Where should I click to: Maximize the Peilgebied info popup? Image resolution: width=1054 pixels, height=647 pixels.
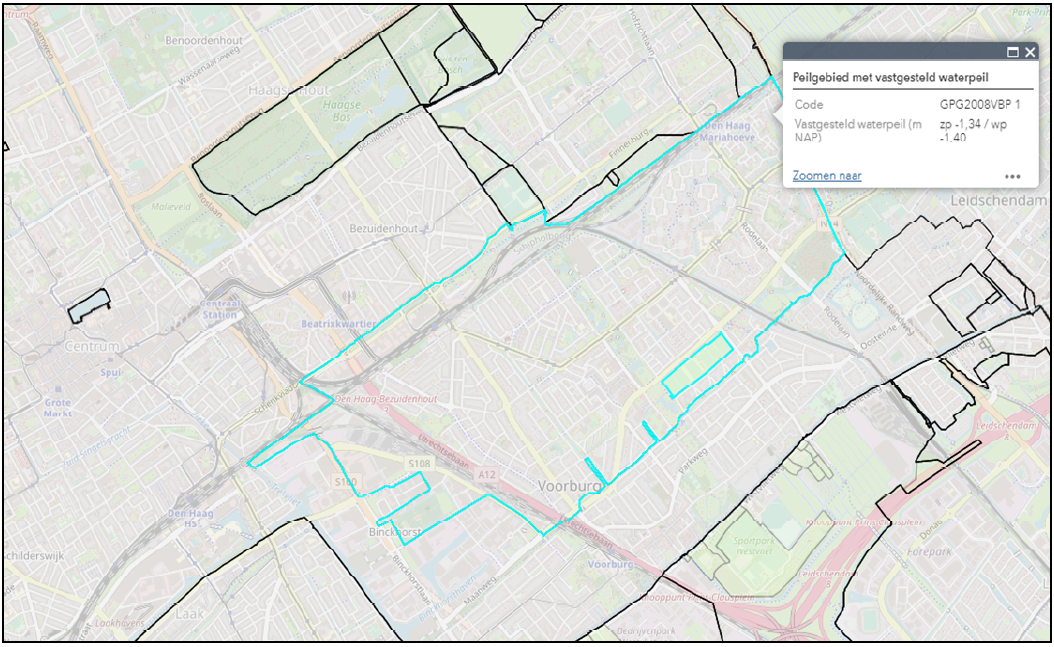pos(1012,53)
